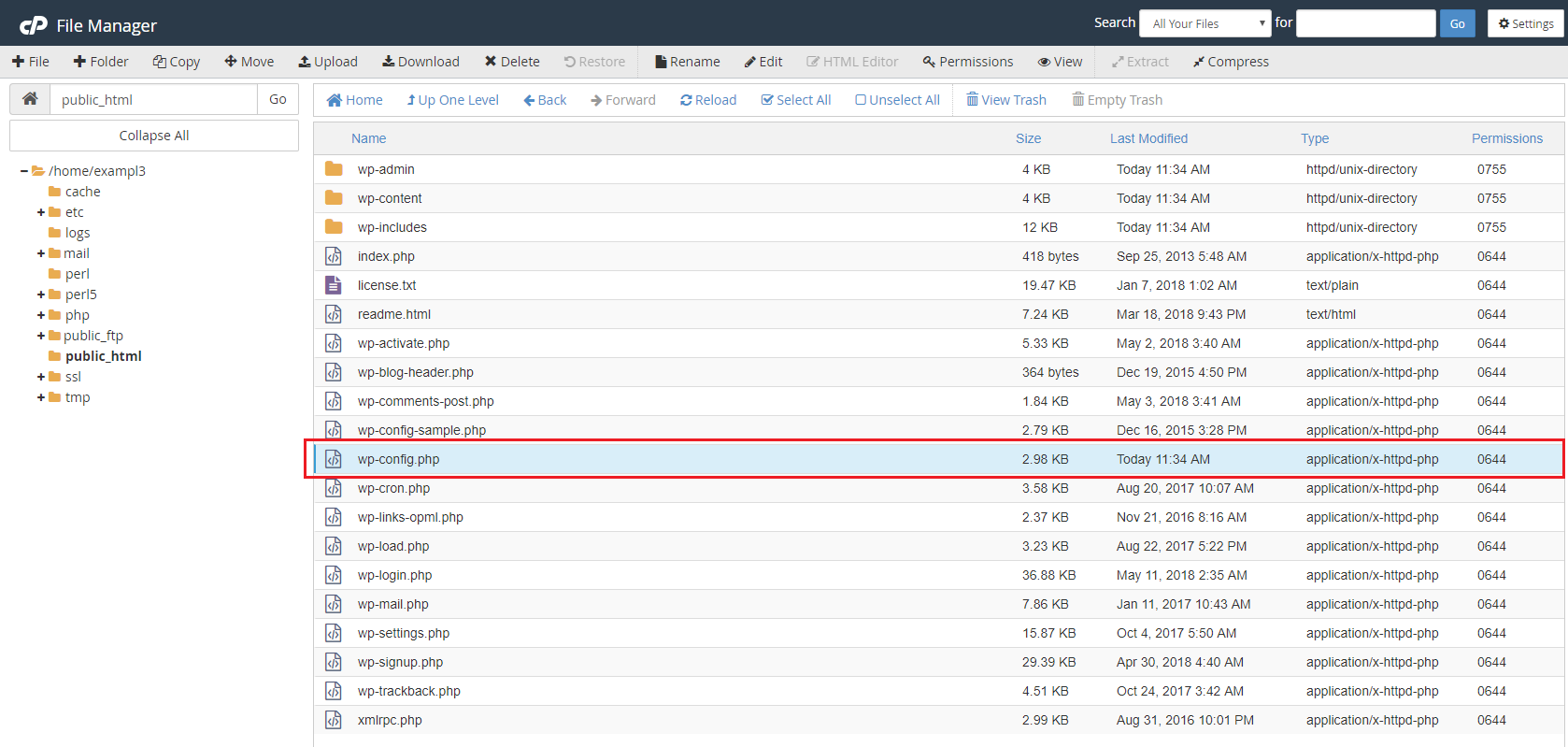
Task: Reload the file listing
Action: [x=708, y=100]
